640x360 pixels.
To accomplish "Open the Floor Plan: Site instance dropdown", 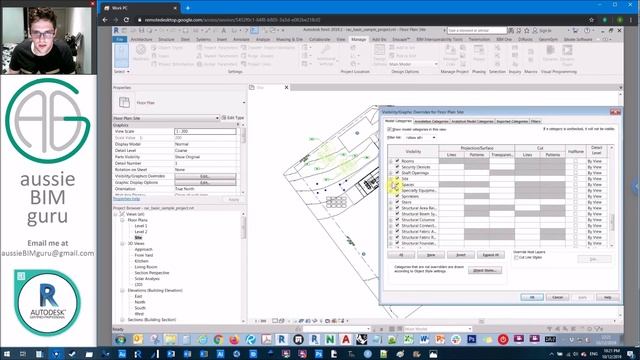I will point(166,118).
